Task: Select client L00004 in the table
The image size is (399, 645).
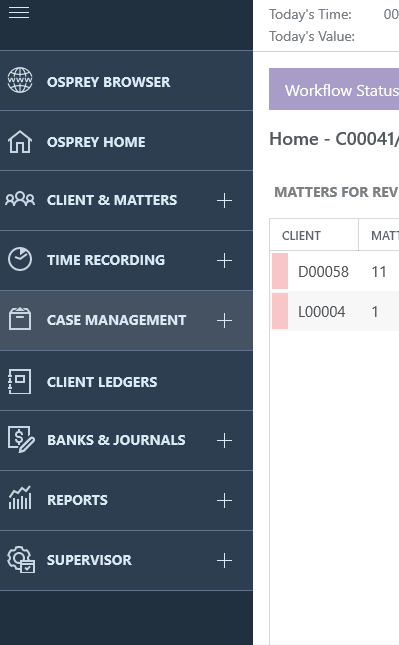Action: point(322,312)
